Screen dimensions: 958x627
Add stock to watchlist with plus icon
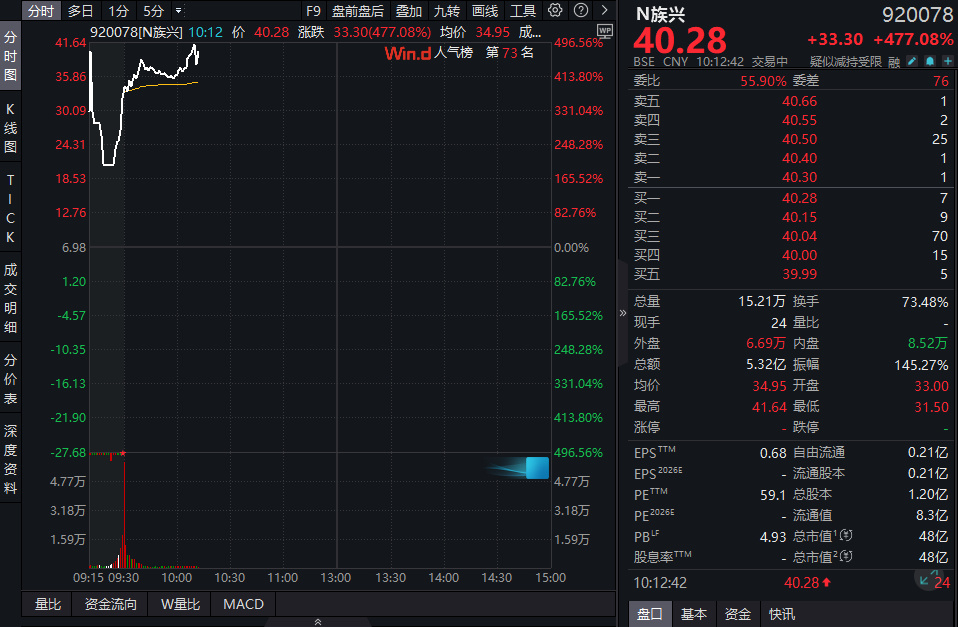pyautogui.click(x=947, y=61)
